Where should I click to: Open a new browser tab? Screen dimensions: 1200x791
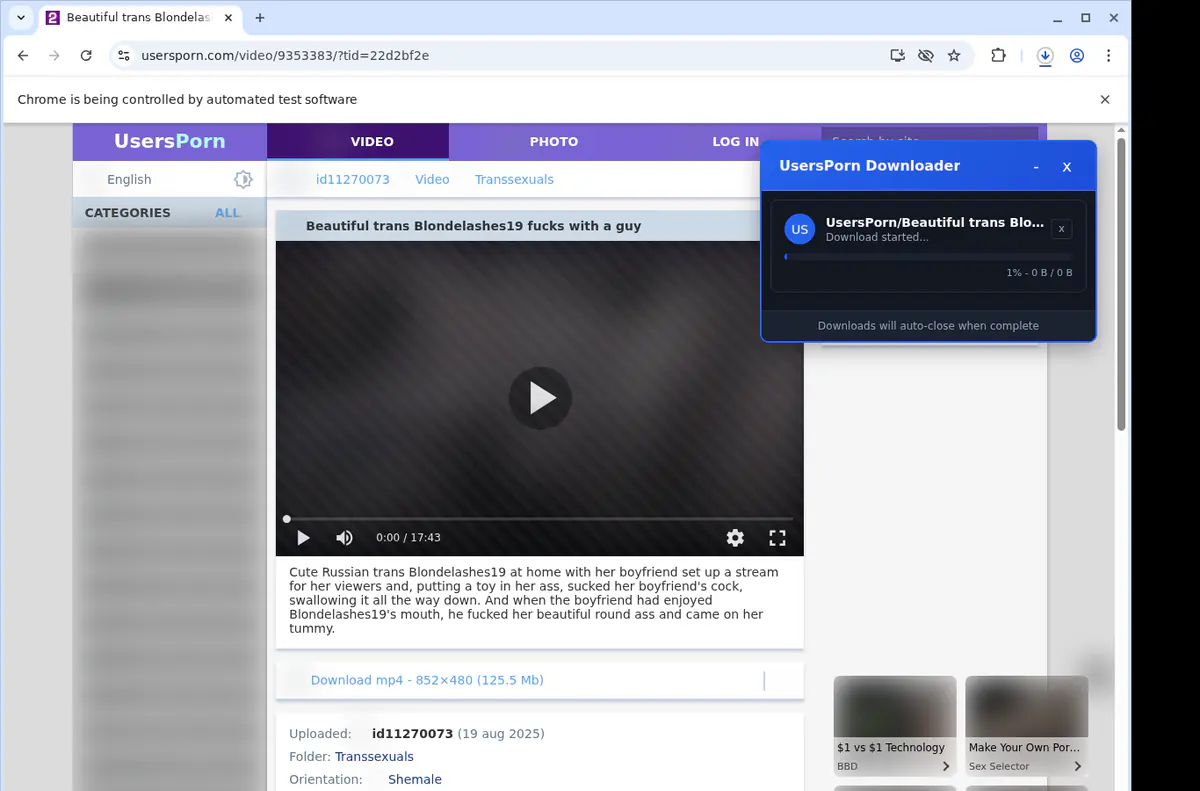[x=260, y=18]
